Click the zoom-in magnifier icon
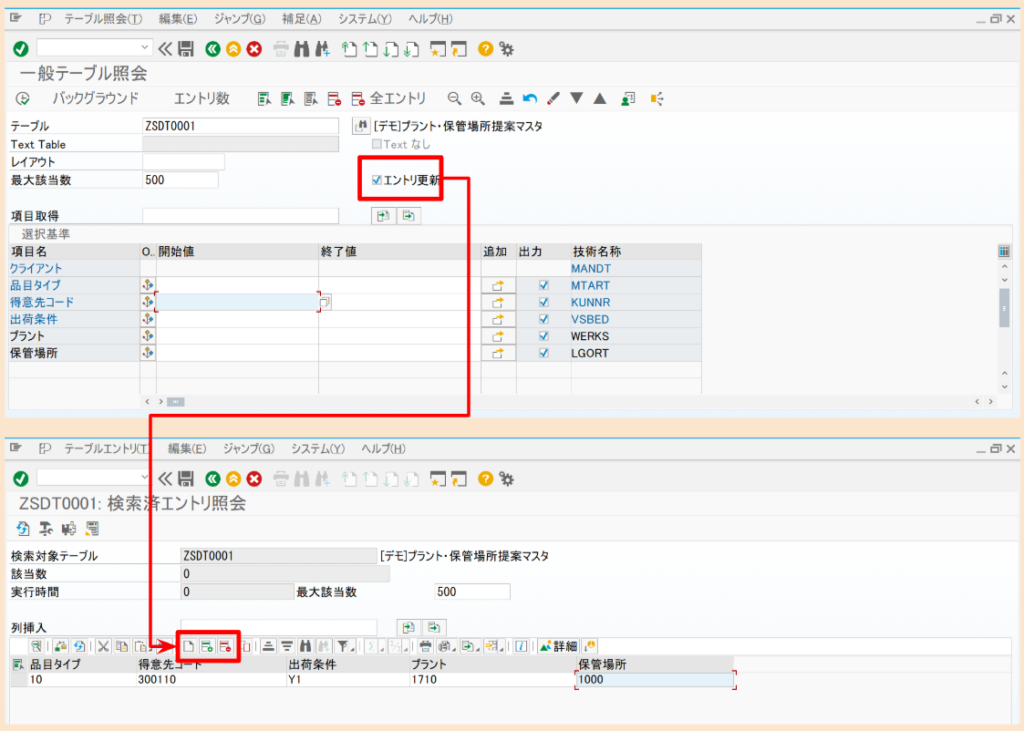The width and height of the screenshot is (1024, 731). click(x=475, y=98)
